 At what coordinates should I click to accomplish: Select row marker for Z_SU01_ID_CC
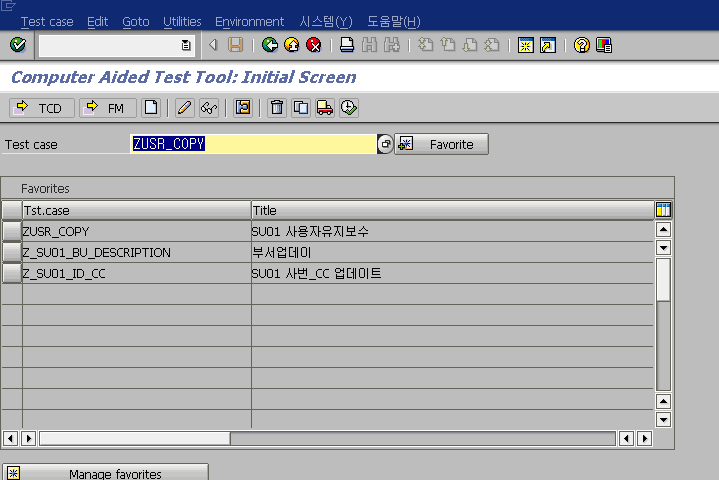[x=12, y=273]
